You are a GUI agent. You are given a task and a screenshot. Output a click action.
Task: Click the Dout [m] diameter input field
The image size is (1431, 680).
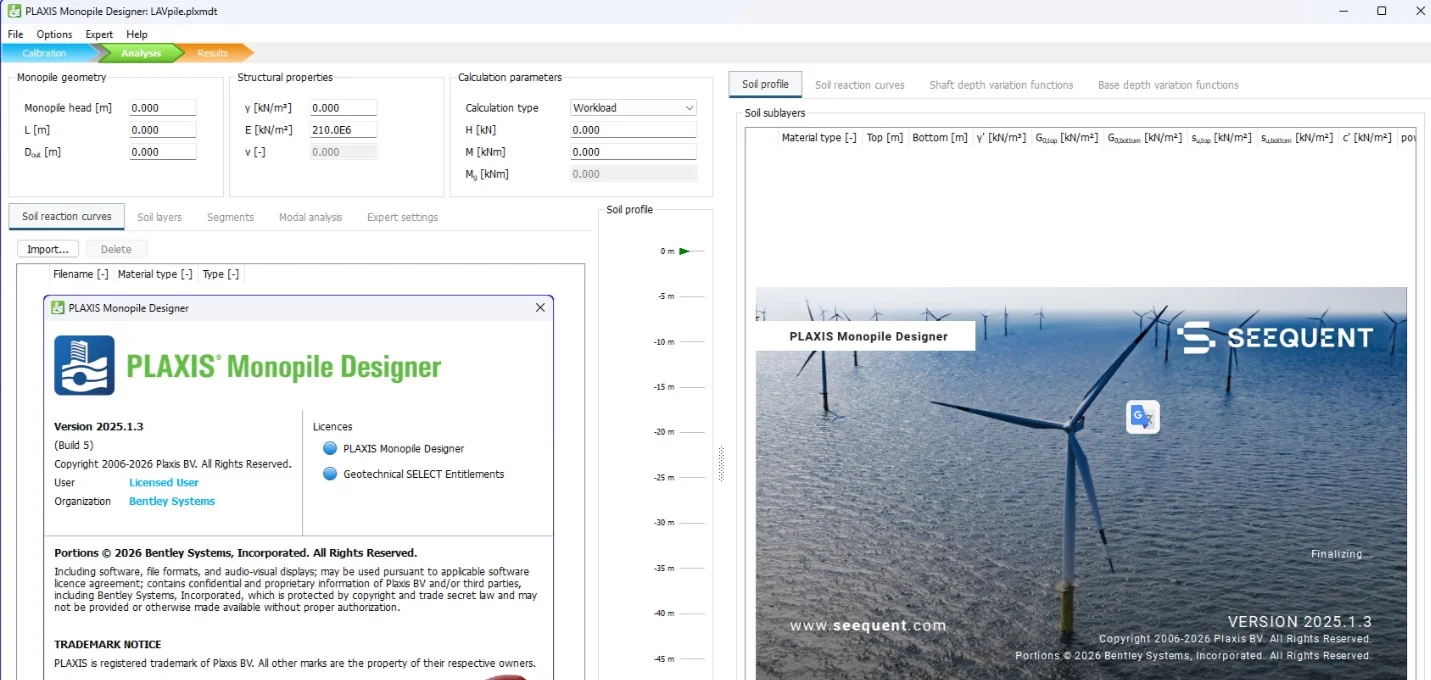point(162,152)
